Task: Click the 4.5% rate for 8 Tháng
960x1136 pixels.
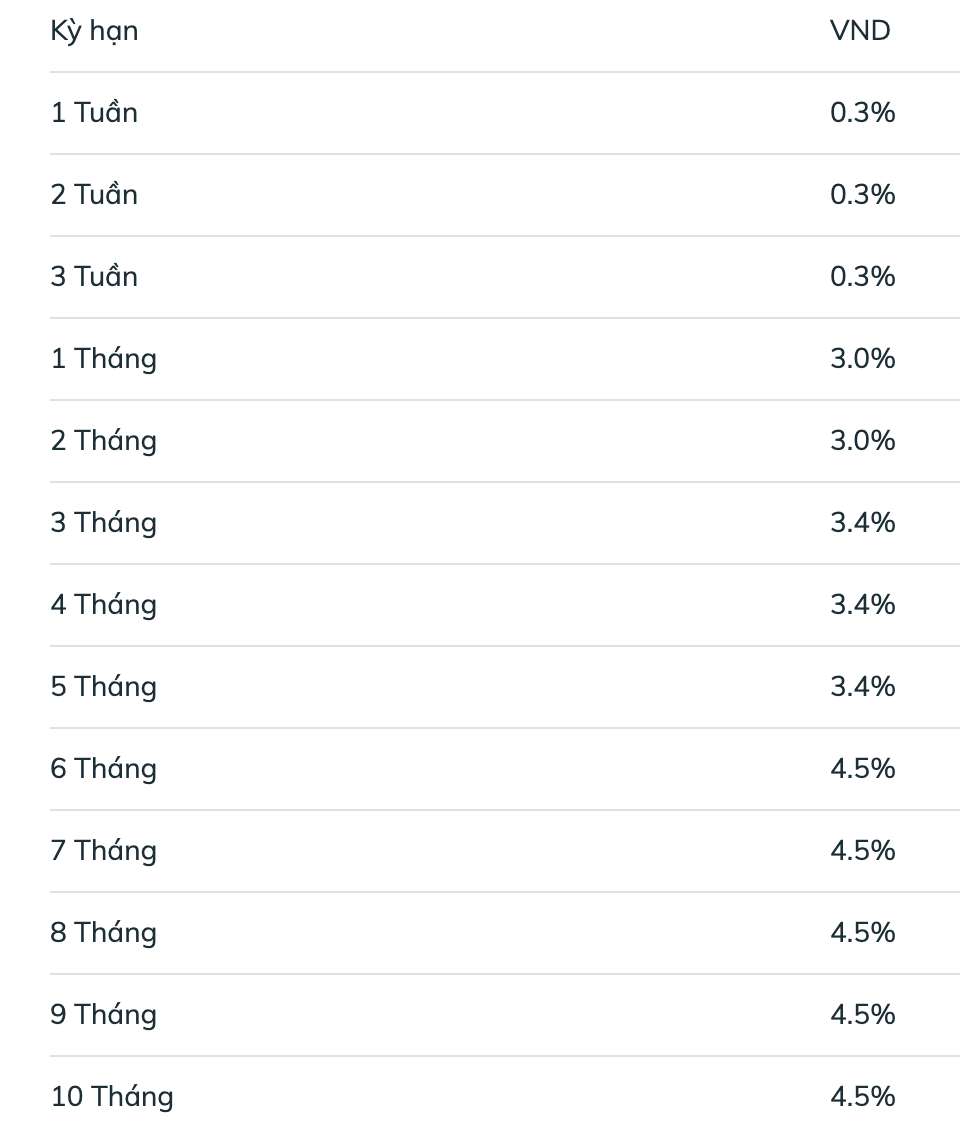Action: 862,932
